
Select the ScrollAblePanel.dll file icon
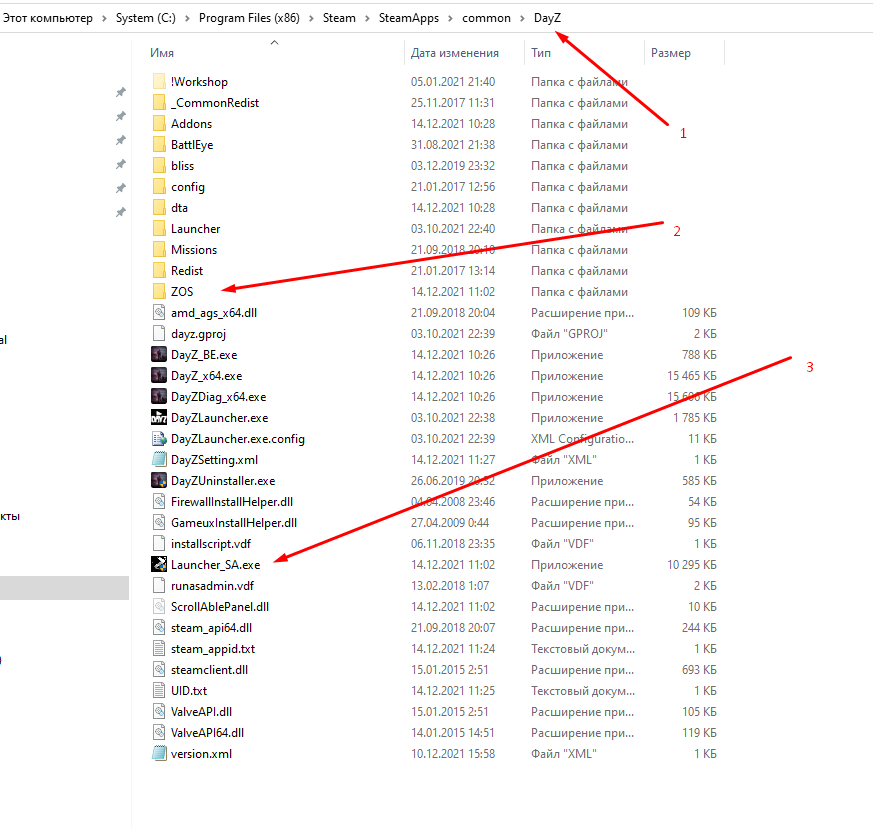point(159,607)
